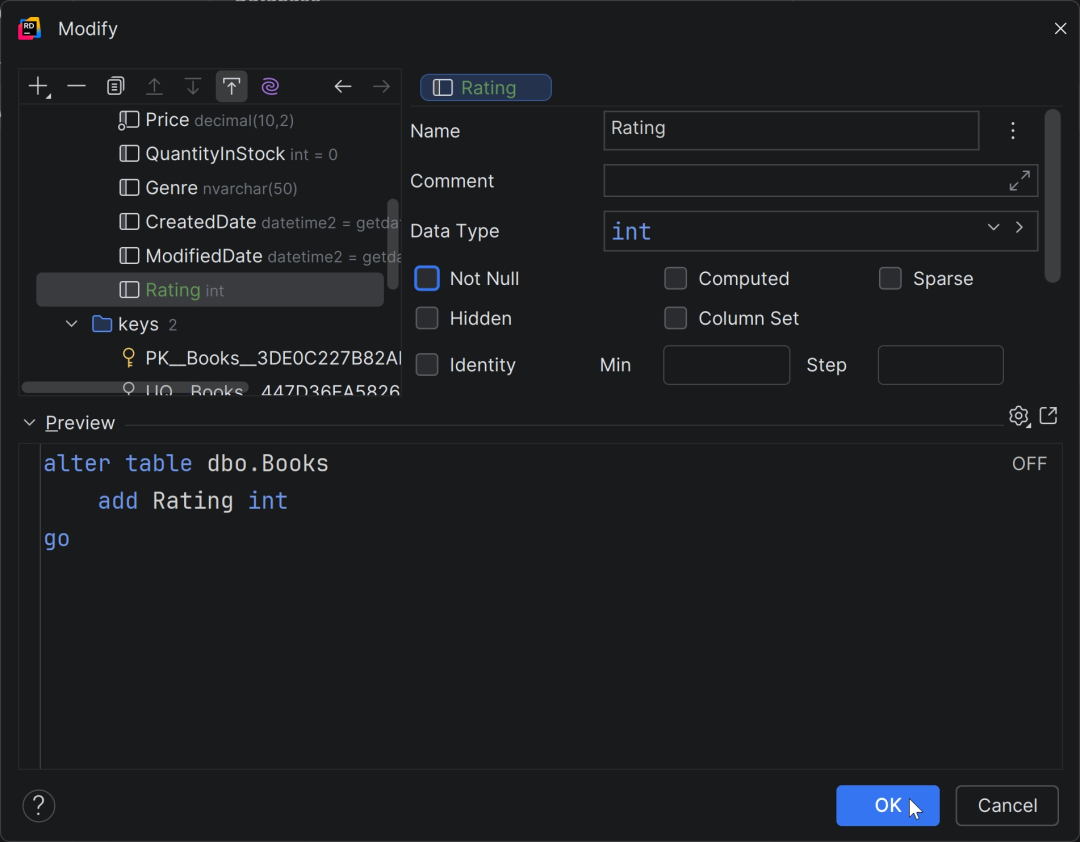This screenshot has height=842, width=1080.
Task: Click the Rider app icon in title bar
Action: [30, 29]
